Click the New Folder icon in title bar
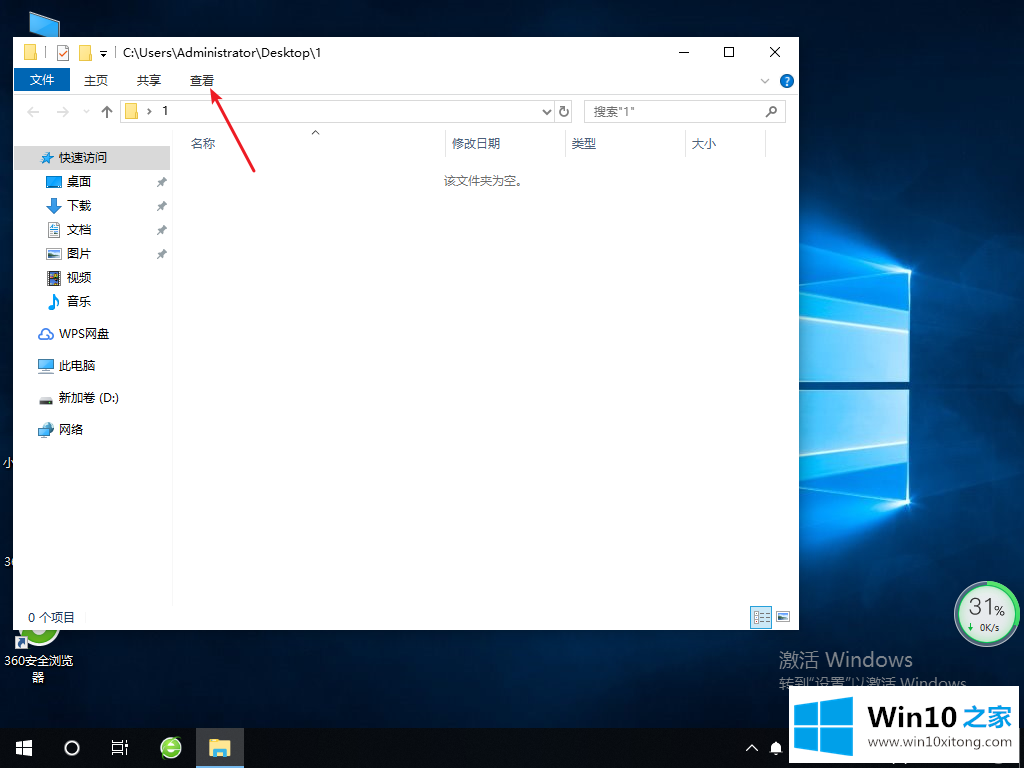Image resolution: width=1024 pixels, height=768 pixels. 85,53
